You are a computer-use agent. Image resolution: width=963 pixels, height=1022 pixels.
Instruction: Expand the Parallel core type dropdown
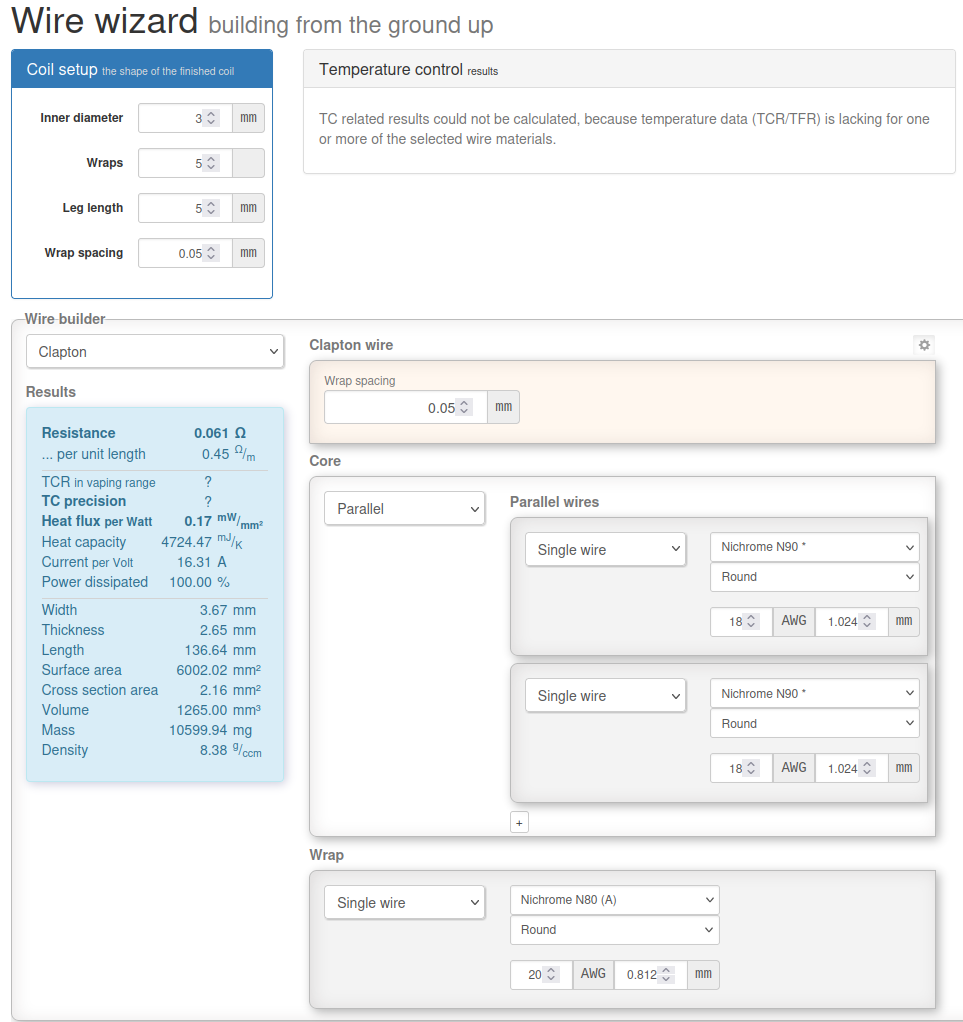pos(404,509)
